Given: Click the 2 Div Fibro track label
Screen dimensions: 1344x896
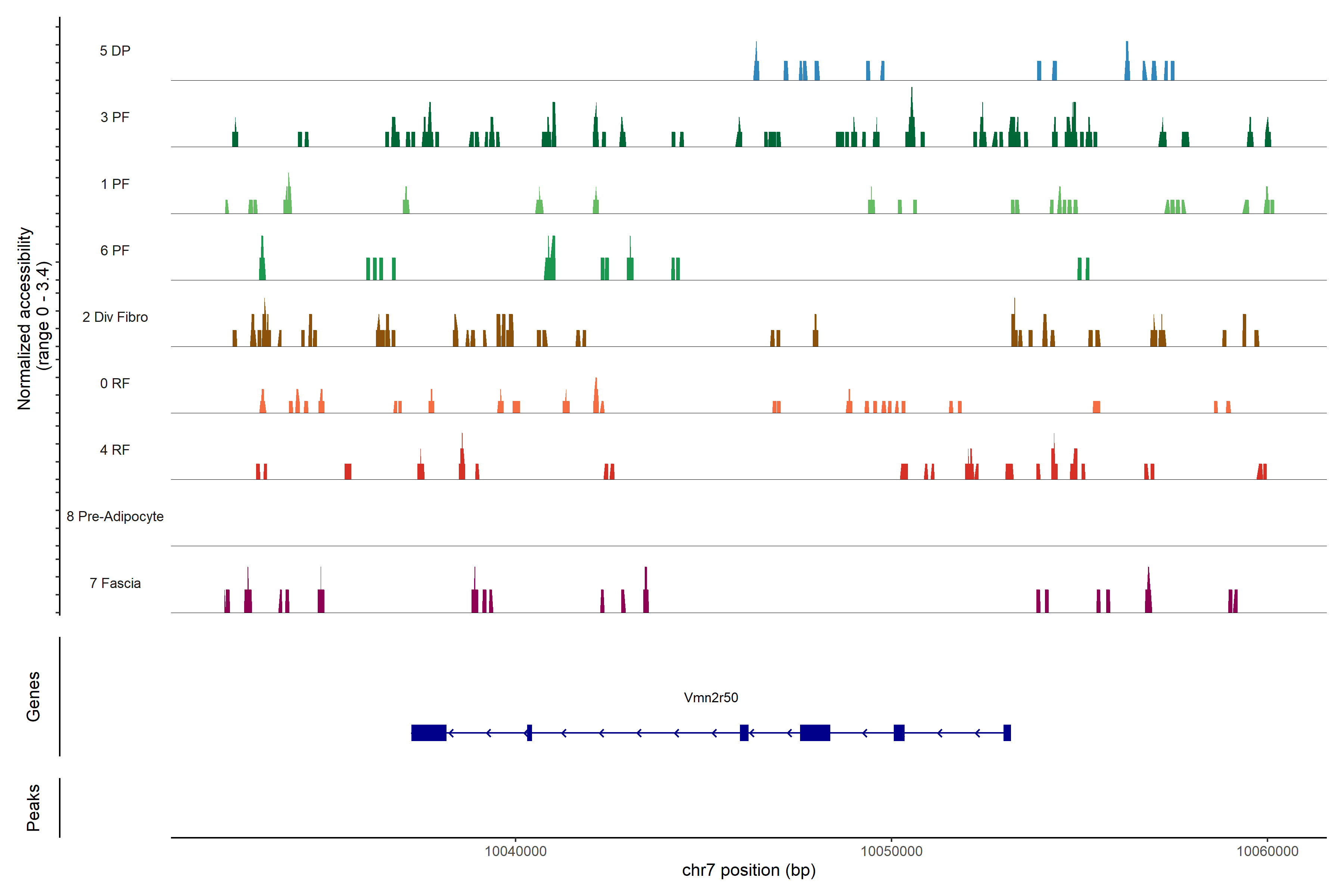Looking at the screenshot, I should point(115,317).
